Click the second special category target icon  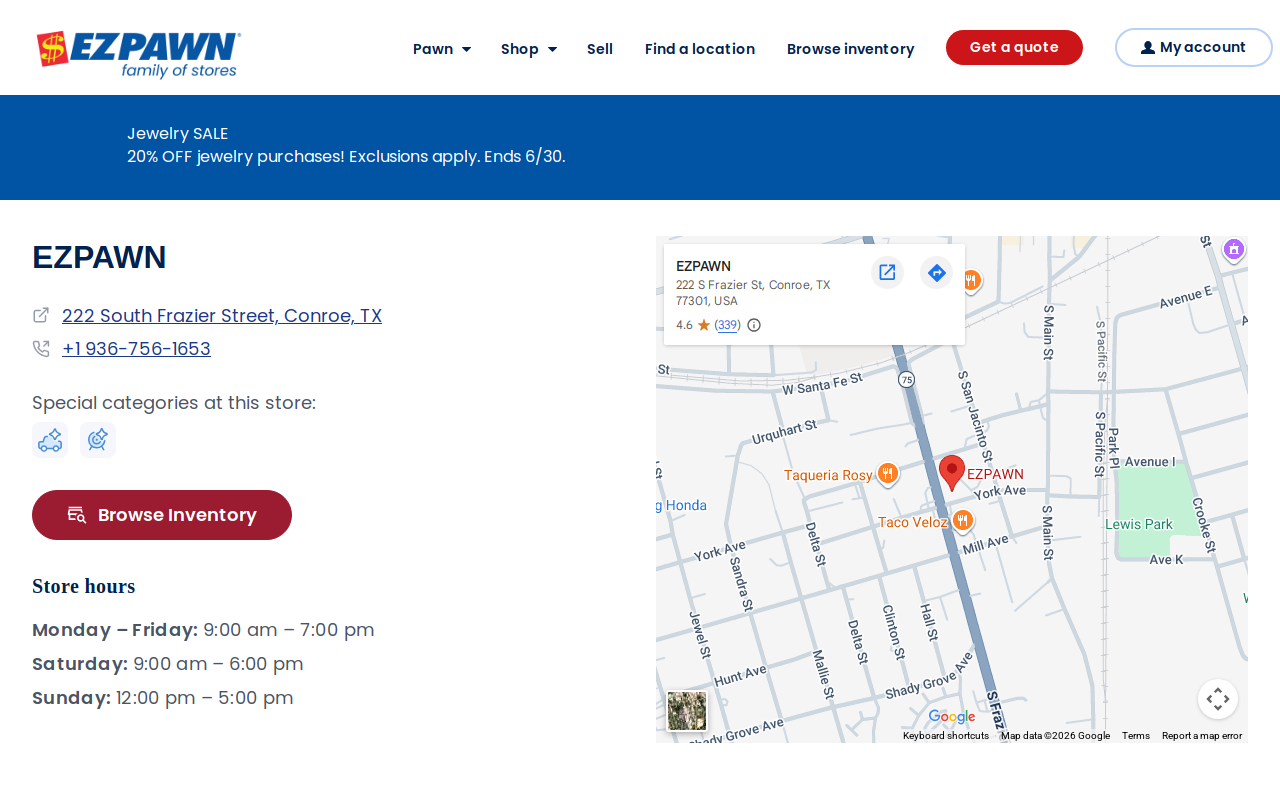coord(98,440)
